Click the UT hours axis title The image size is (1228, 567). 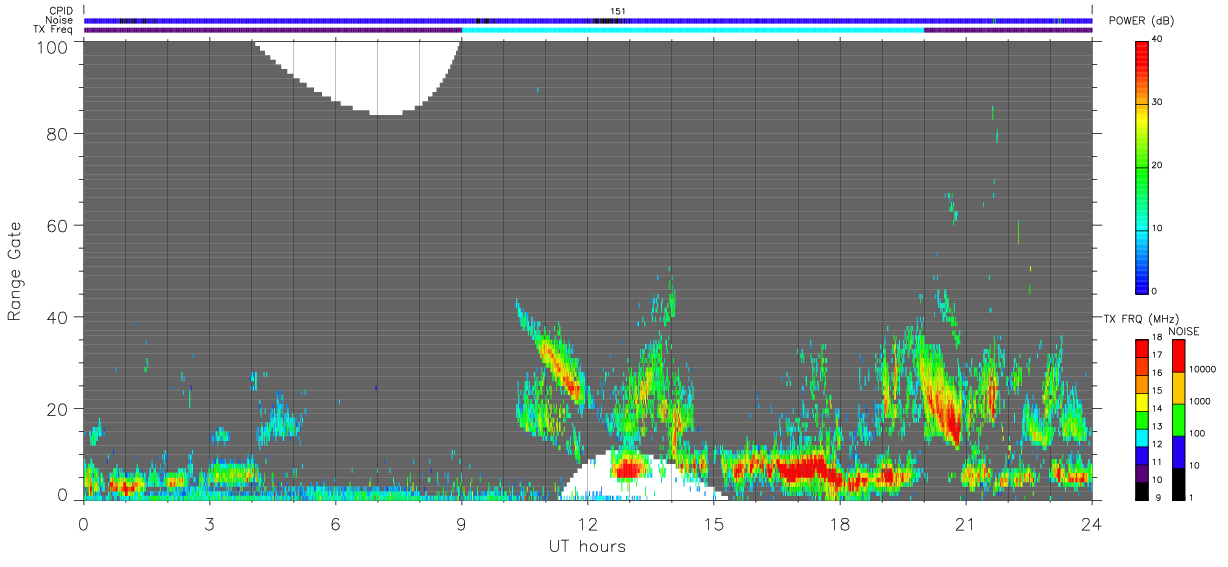[x=586, y=546]
